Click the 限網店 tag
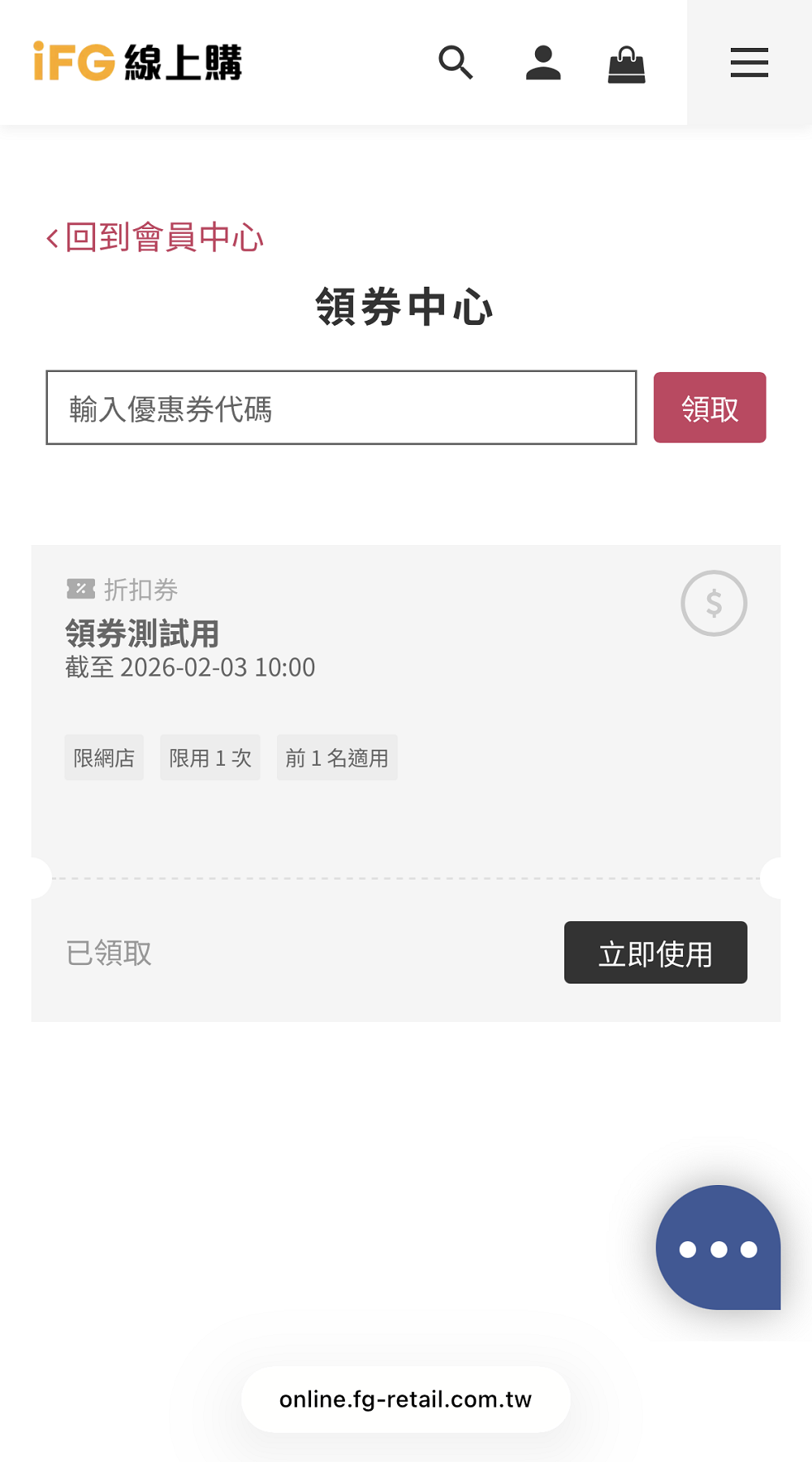The width and height of the screenshot is (812, 1462). click(x=104, y=758)
